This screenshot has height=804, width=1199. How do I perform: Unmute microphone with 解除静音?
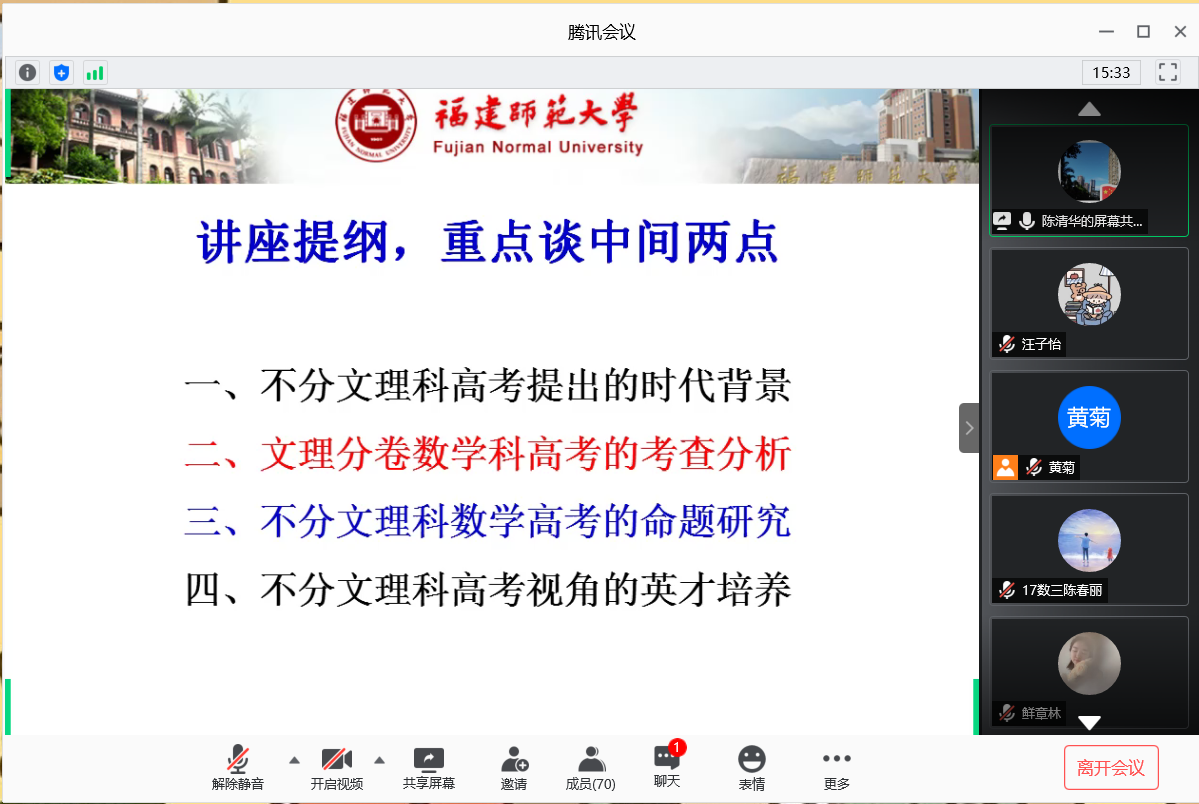[238, 768]
